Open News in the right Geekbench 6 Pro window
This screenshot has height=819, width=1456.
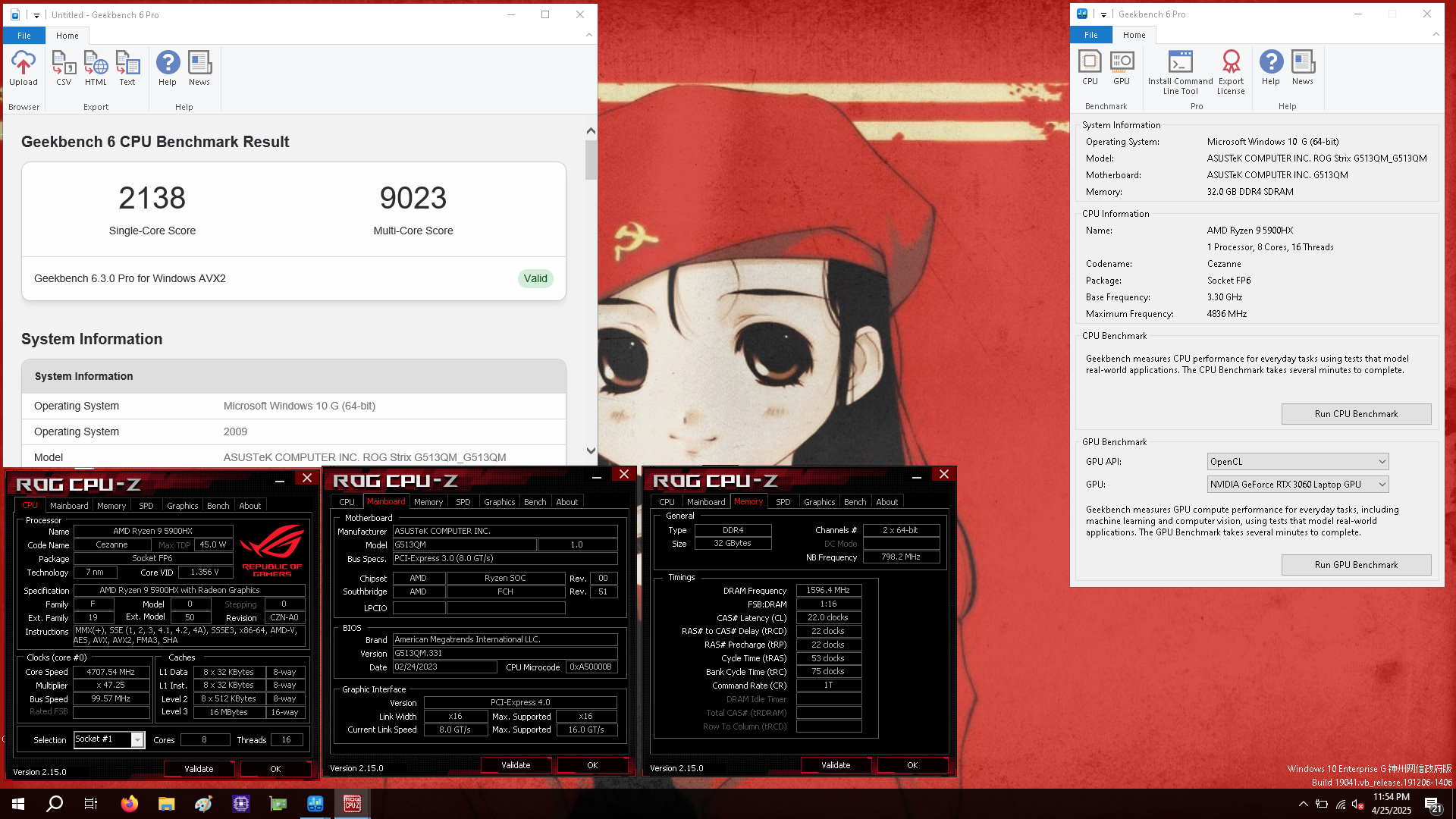coord(1303,67)
